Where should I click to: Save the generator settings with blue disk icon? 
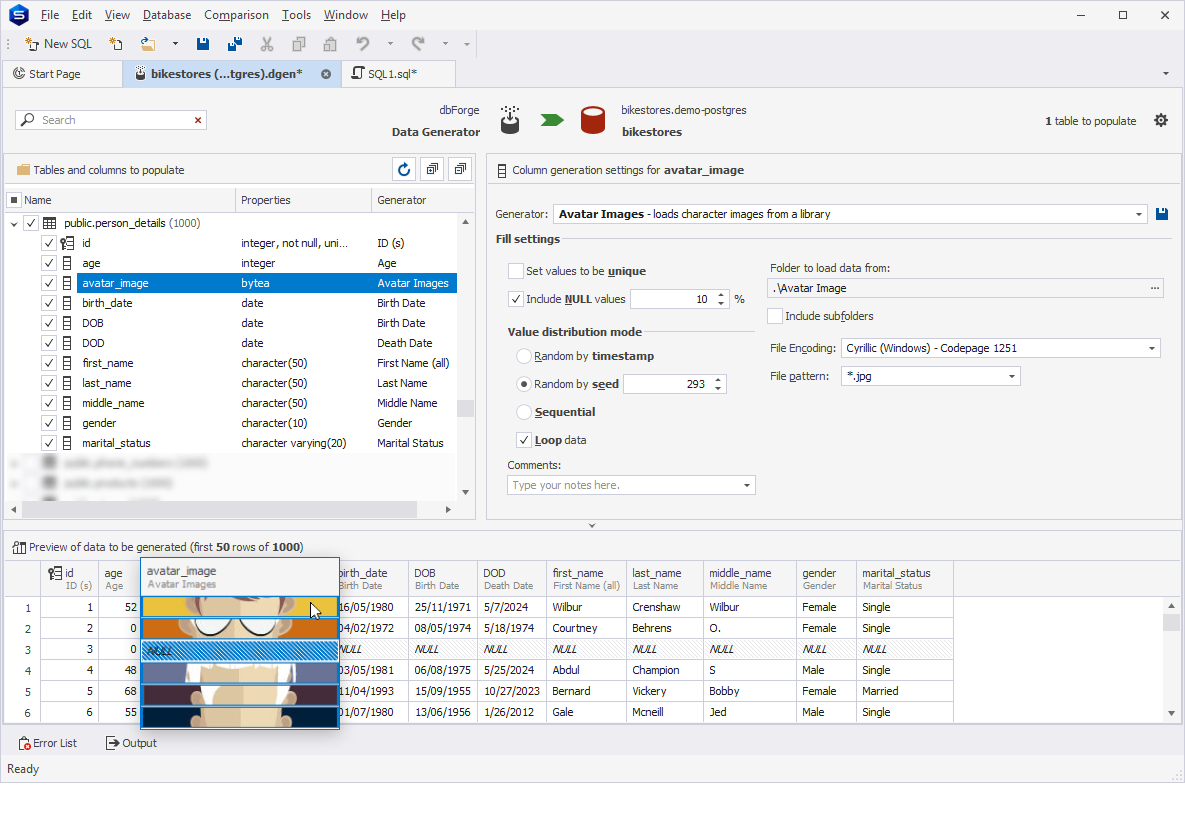pos(1162,214)
